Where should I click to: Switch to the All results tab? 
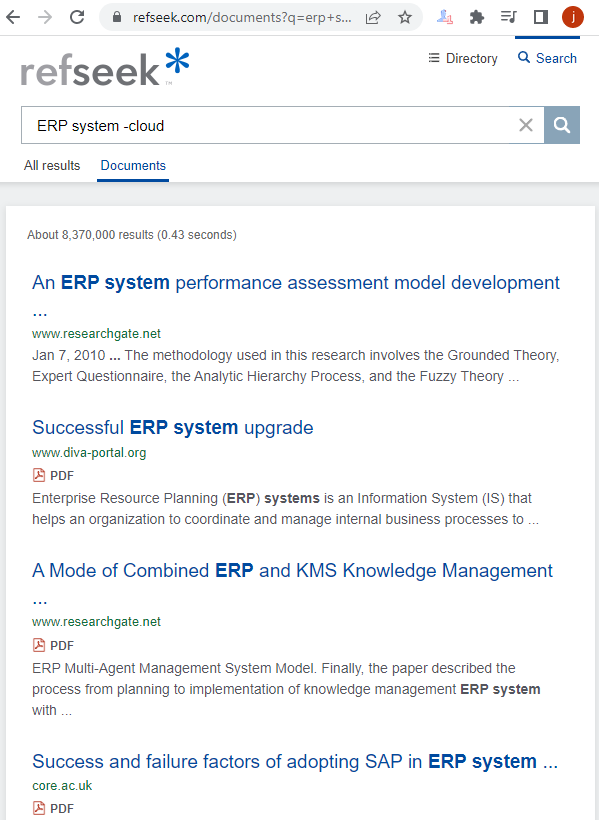[52, 165]
